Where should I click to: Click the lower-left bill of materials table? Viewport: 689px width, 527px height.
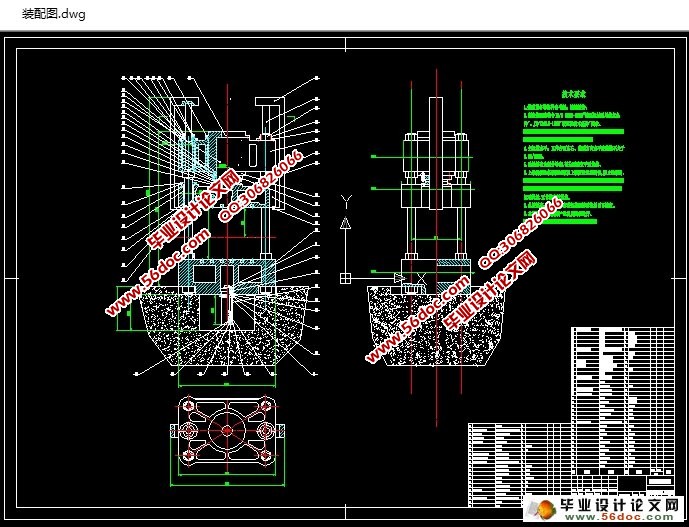[x=520, y=465]
